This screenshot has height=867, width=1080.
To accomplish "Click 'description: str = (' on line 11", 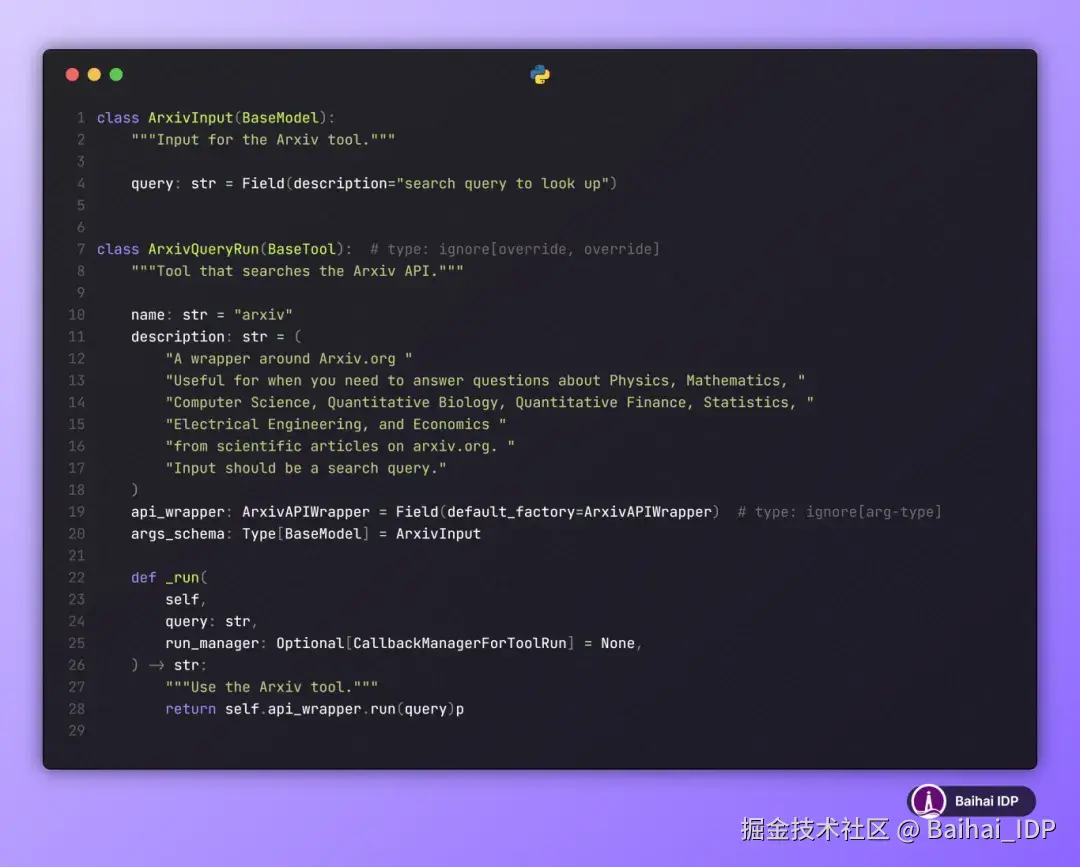I will tap(216, 337).
